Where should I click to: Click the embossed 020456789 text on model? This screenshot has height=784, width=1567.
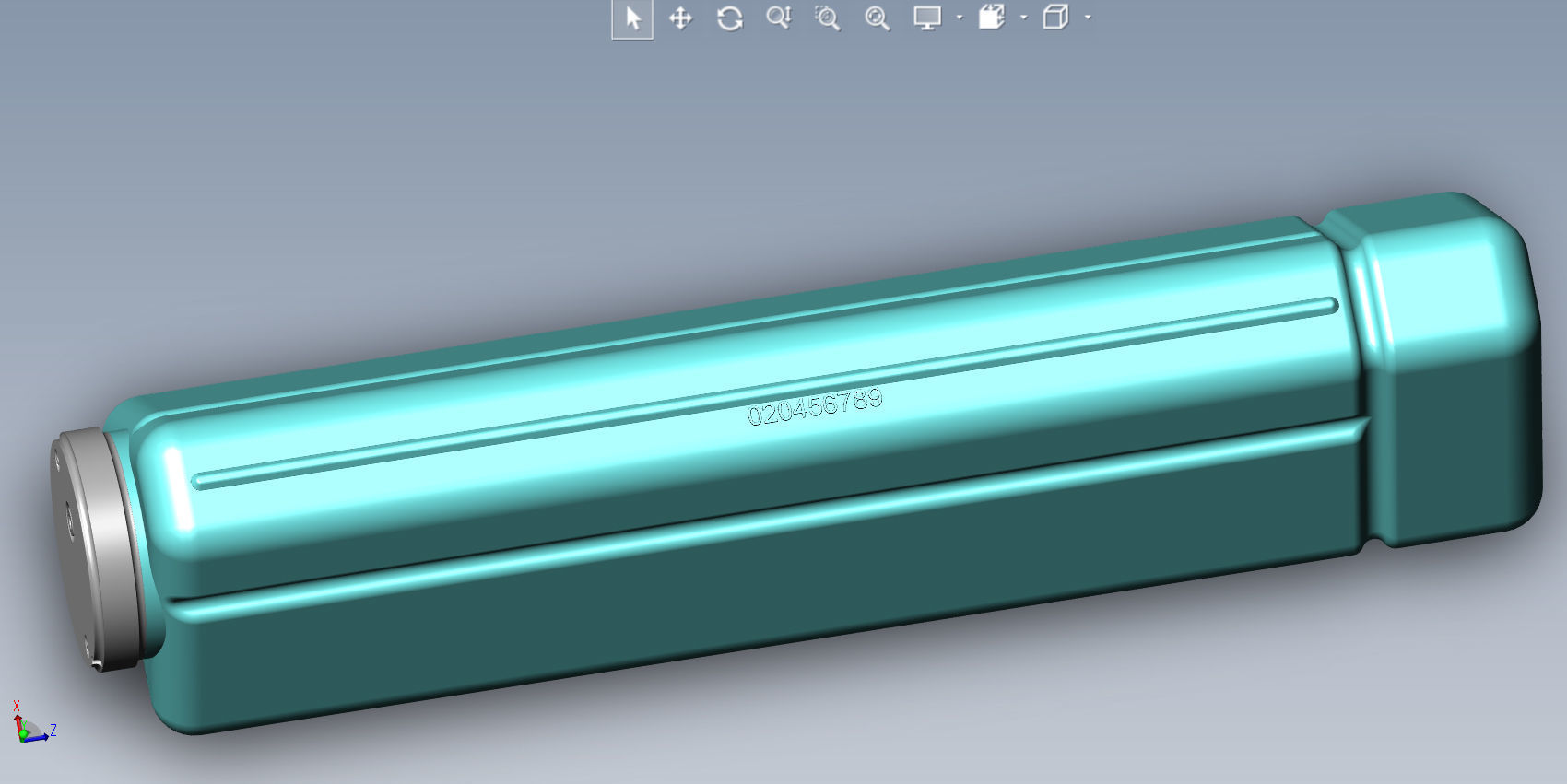point(815,406)
